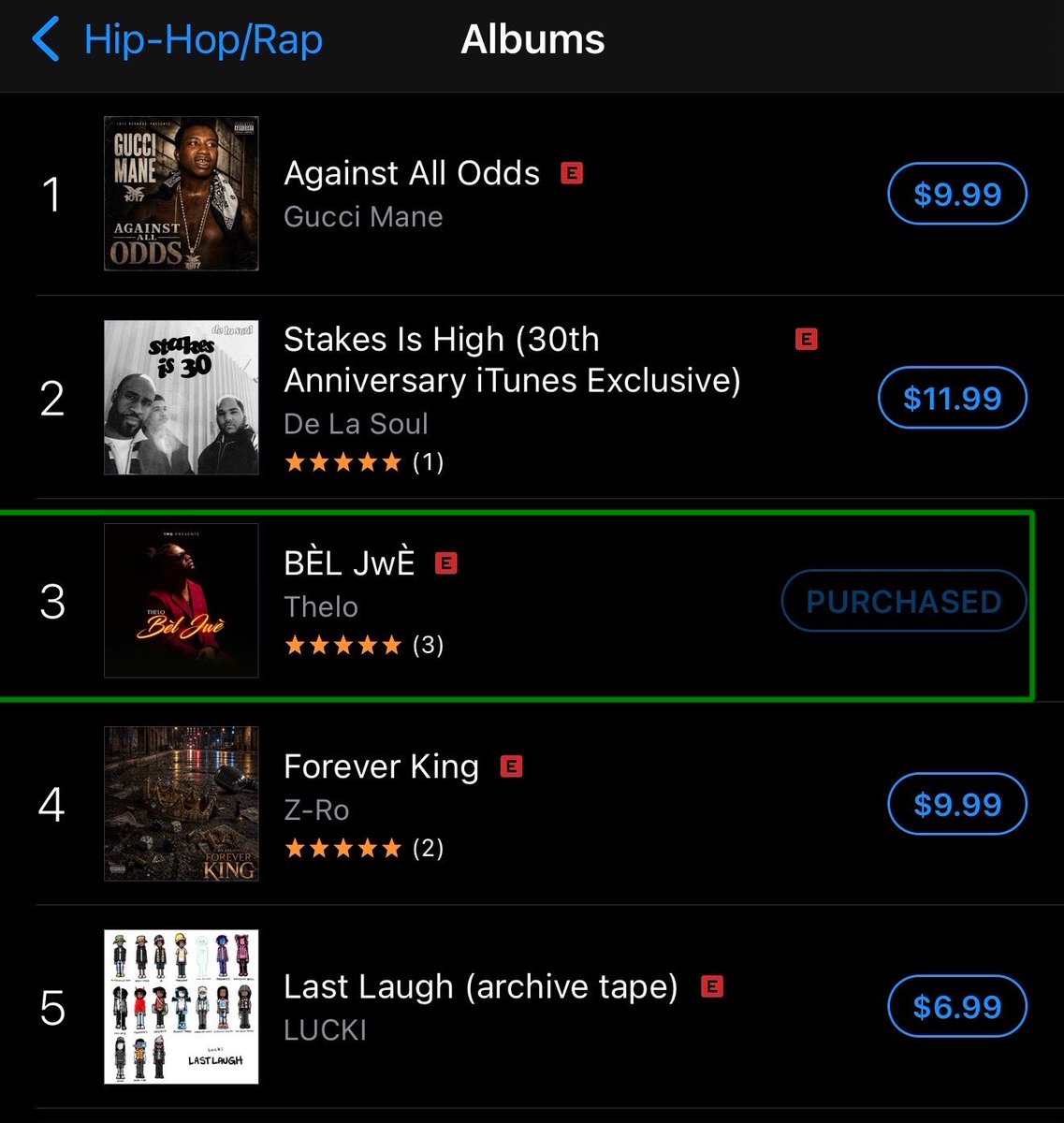Image resolution: width=1064 pixels, height=1123 pixels.
Task: Select the Against All Odds title
Action: click(x=412, y=173)
